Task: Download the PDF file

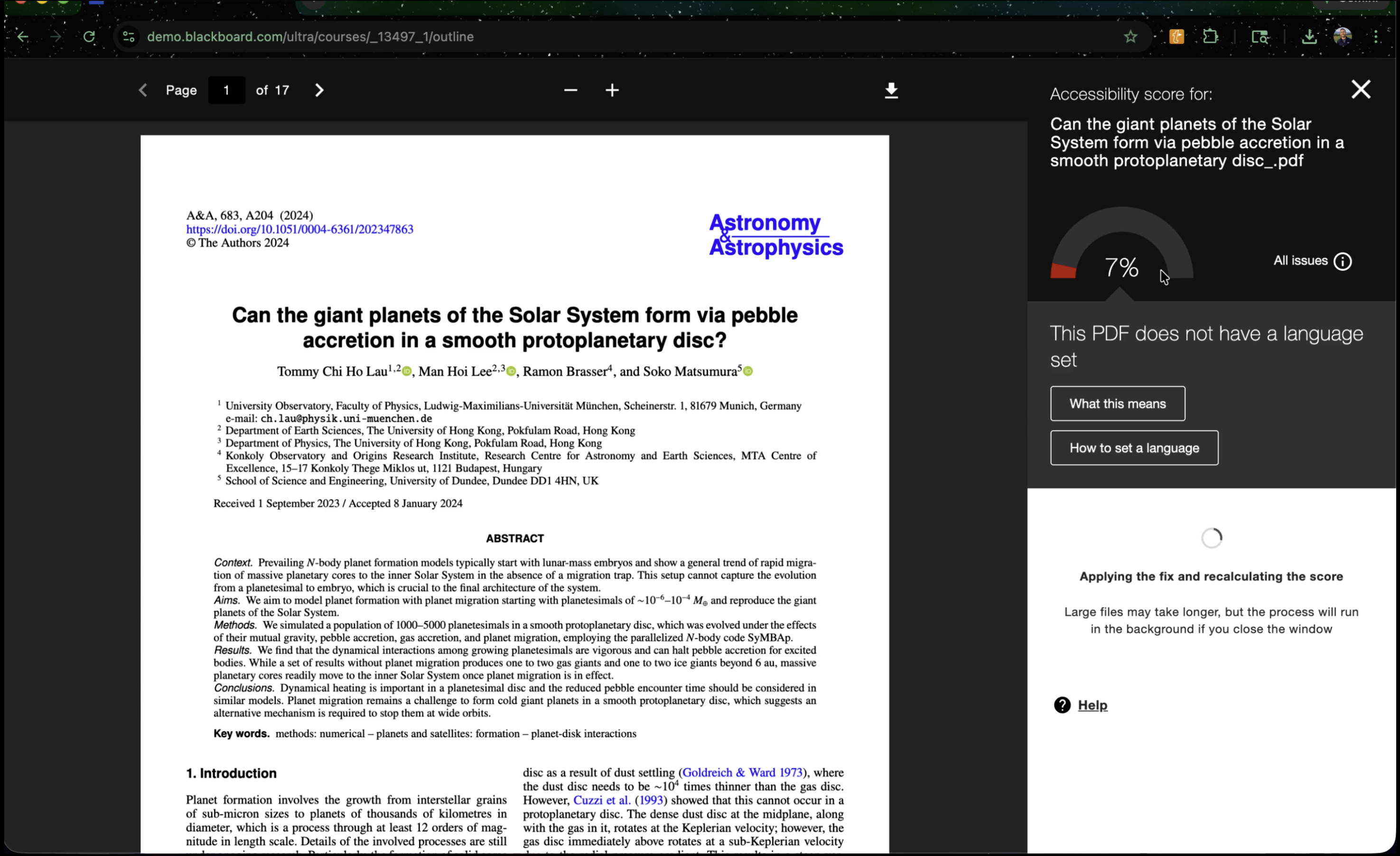Action: [x=891, y=90]
